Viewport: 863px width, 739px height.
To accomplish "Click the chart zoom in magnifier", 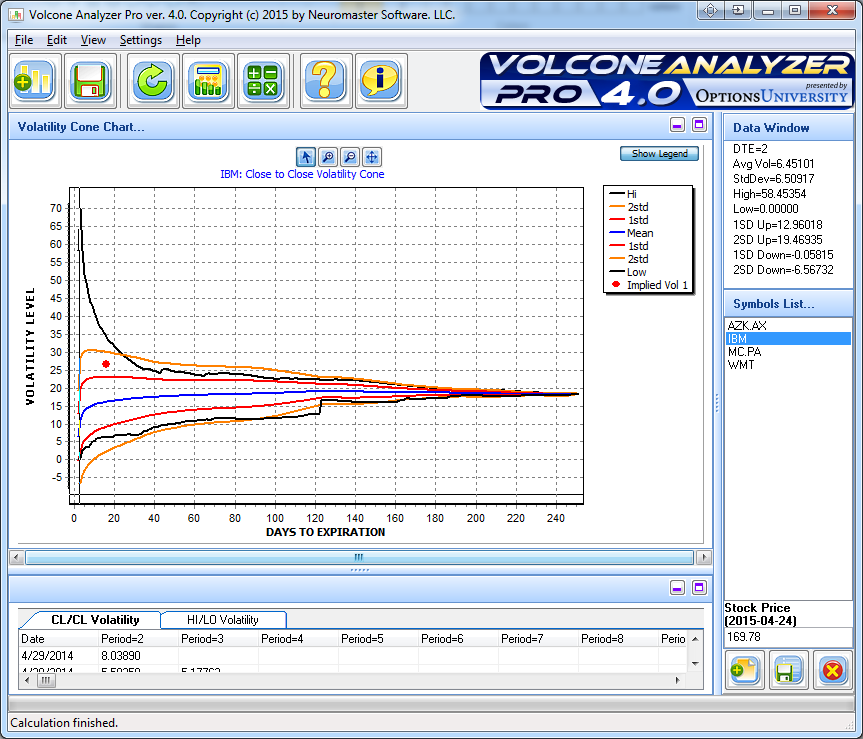I will tap(328, 157).
